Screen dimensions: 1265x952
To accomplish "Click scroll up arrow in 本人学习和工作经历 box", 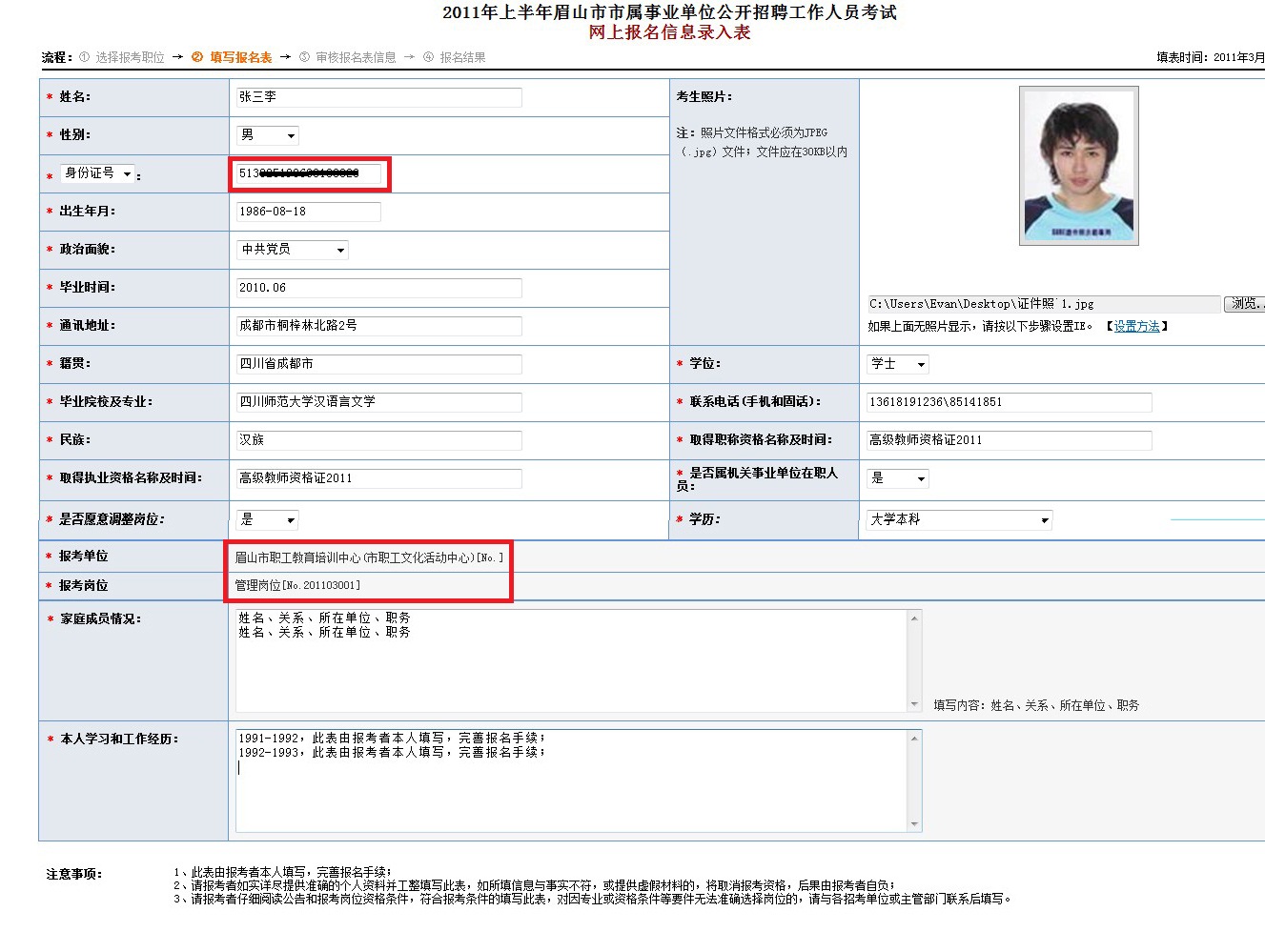I will tap(914, 739).
